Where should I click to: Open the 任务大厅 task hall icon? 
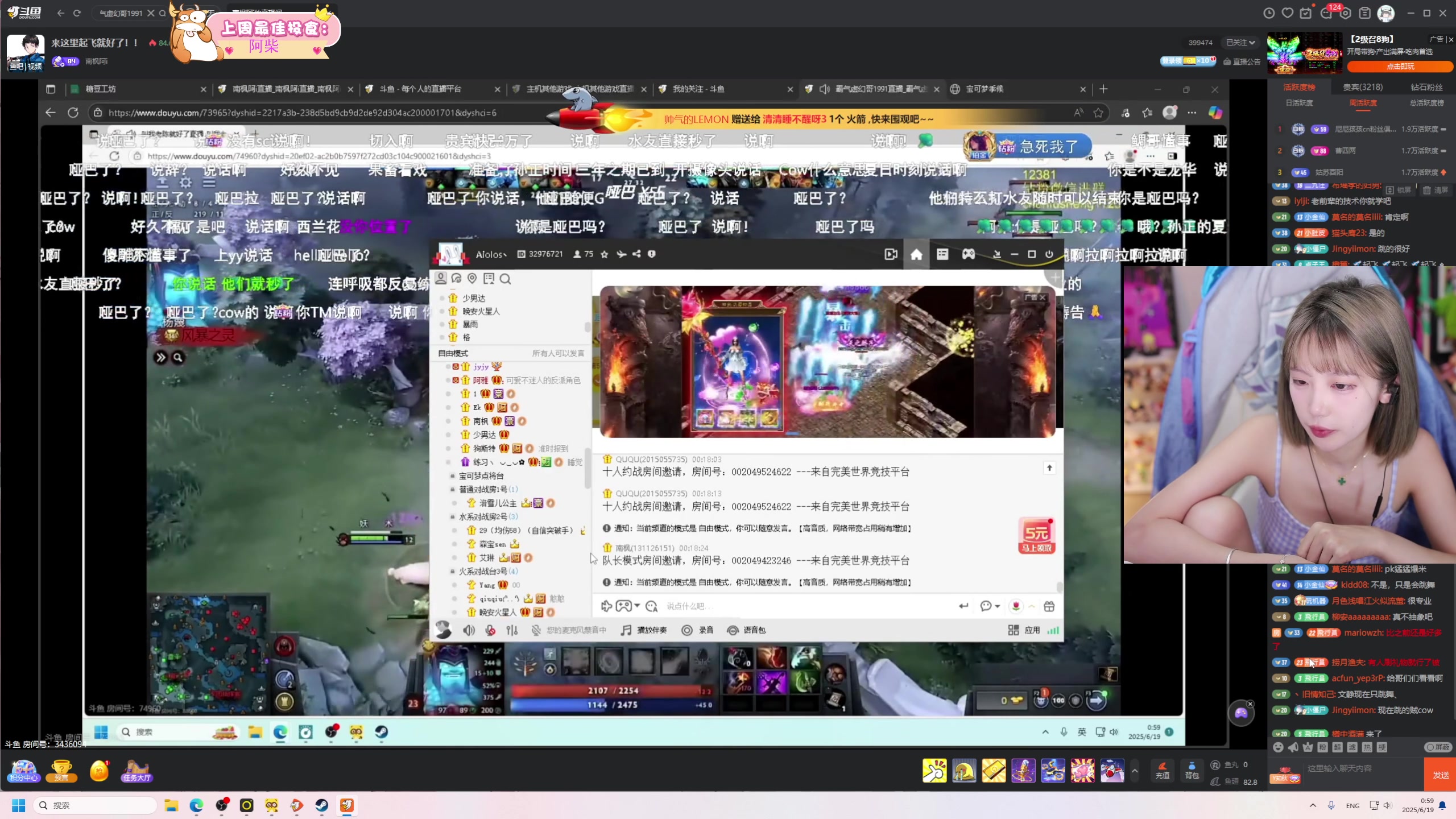pos(136,771)
